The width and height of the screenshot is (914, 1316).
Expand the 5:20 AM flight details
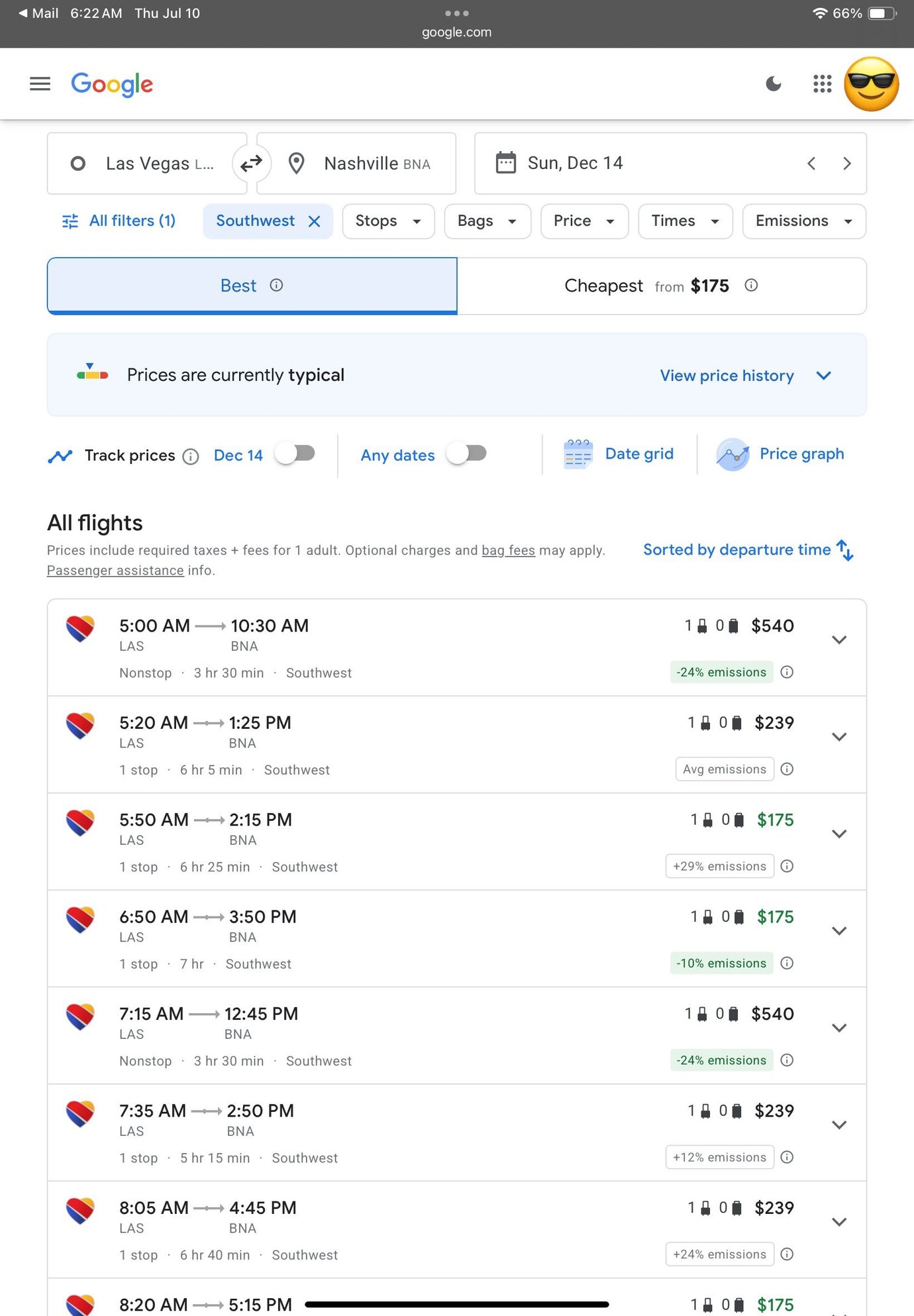[839, 737]
